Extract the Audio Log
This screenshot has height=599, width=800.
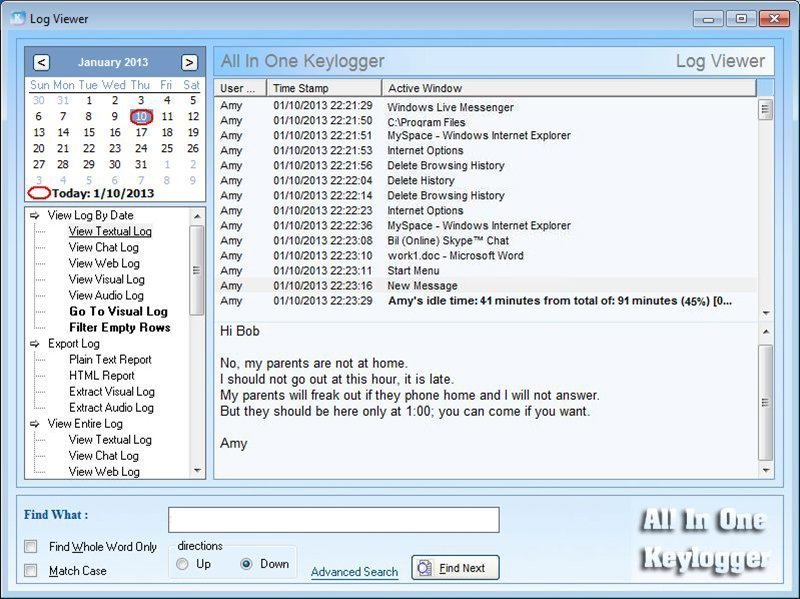pyautogui.click(x=114, y=407)
